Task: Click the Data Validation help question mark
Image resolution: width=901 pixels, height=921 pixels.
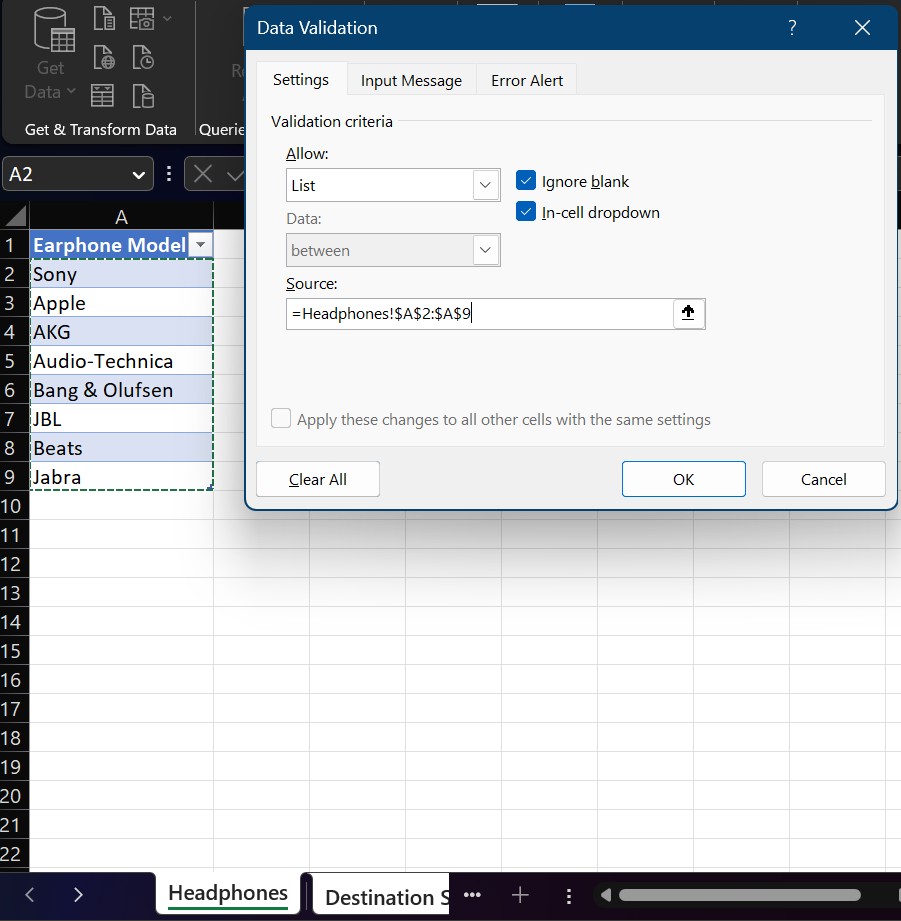Action: click(x=792, y=28)
